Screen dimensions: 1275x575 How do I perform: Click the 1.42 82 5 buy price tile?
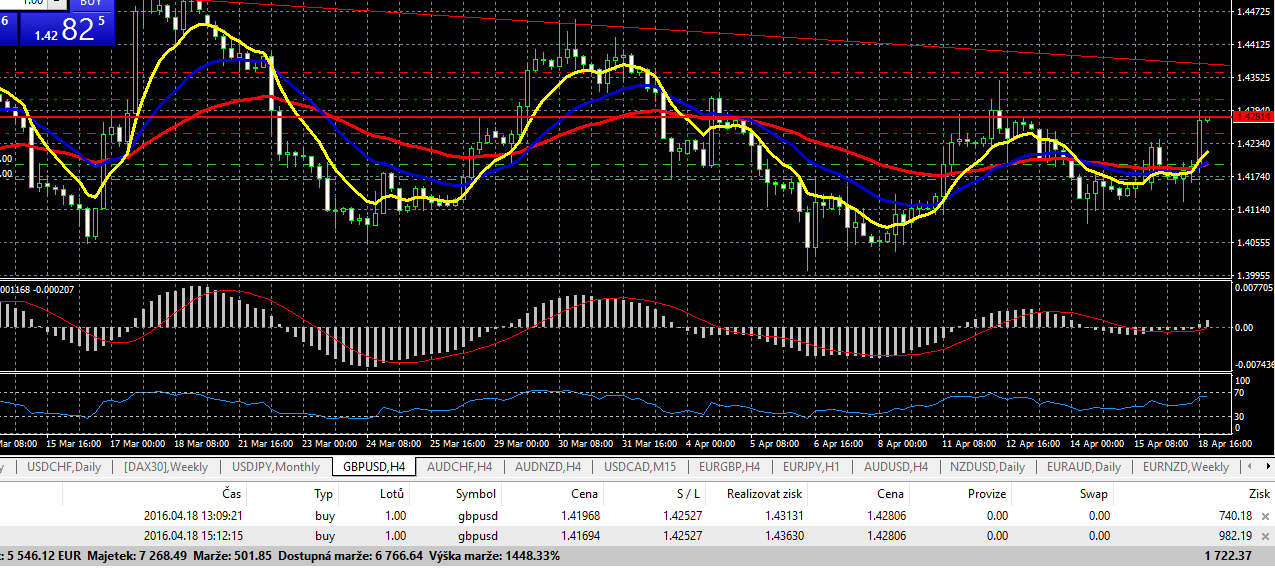(66, 29)
